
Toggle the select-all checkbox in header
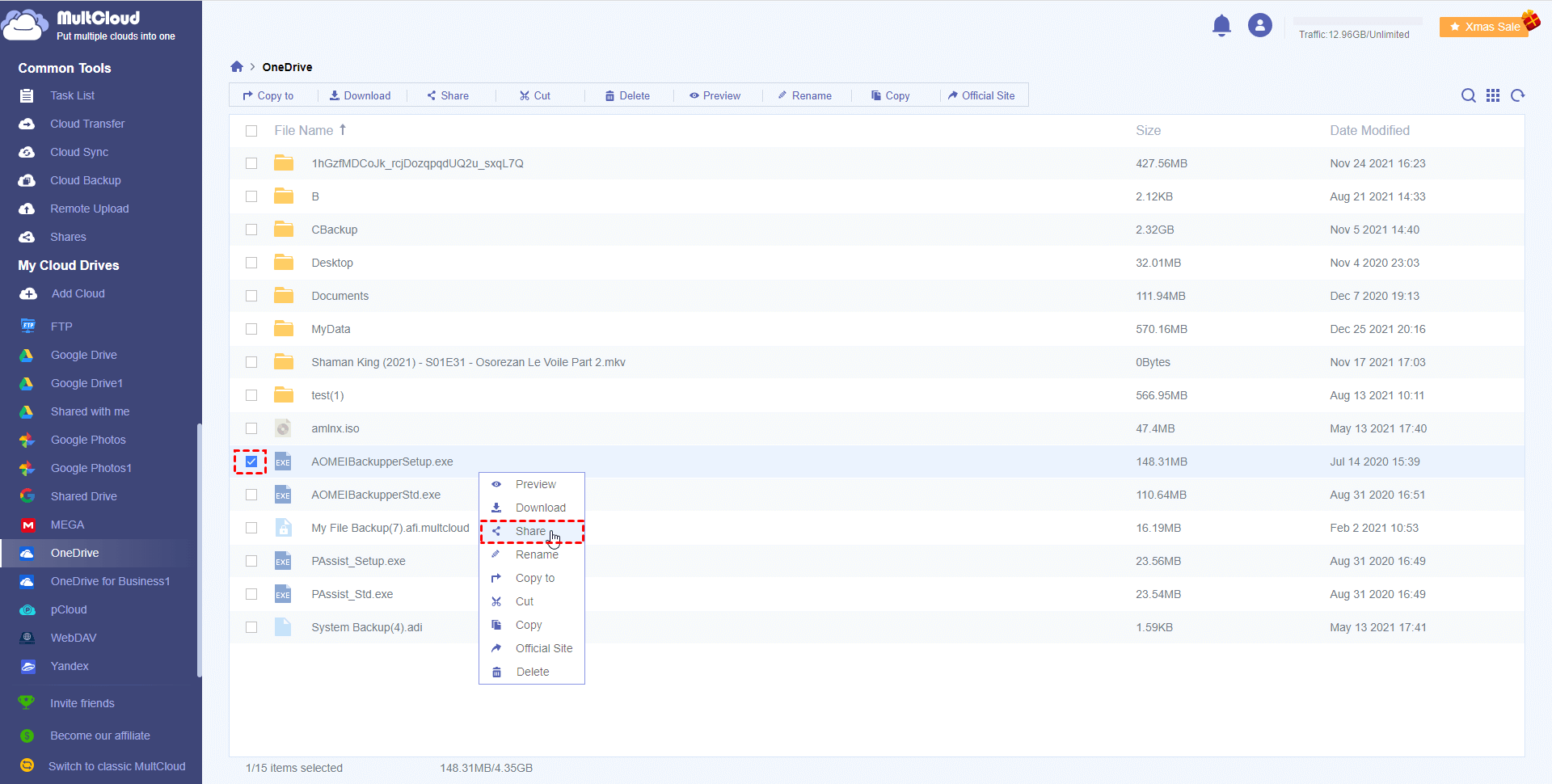click(251, 131)
